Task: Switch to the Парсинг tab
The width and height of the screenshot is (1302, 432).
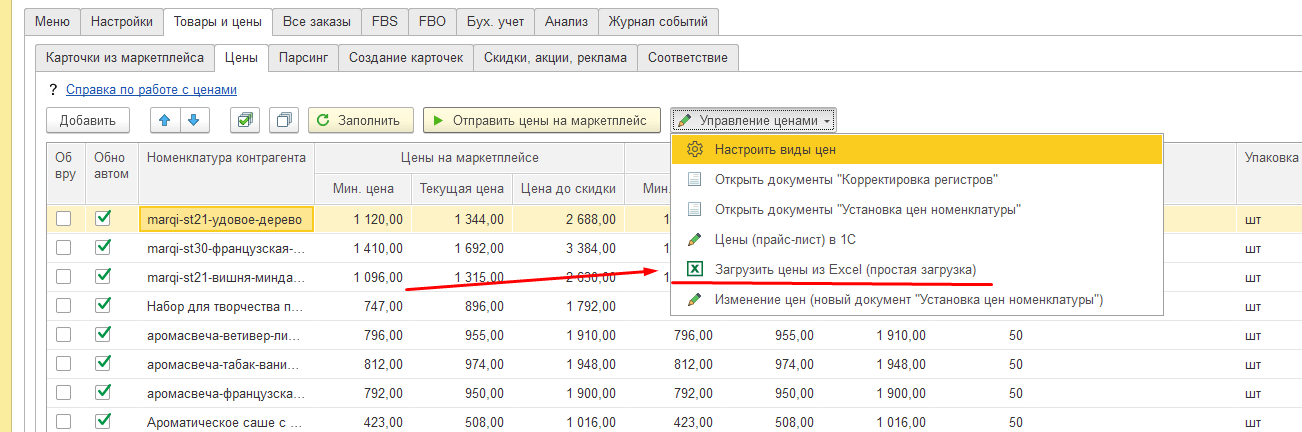Action: [303, 58]
